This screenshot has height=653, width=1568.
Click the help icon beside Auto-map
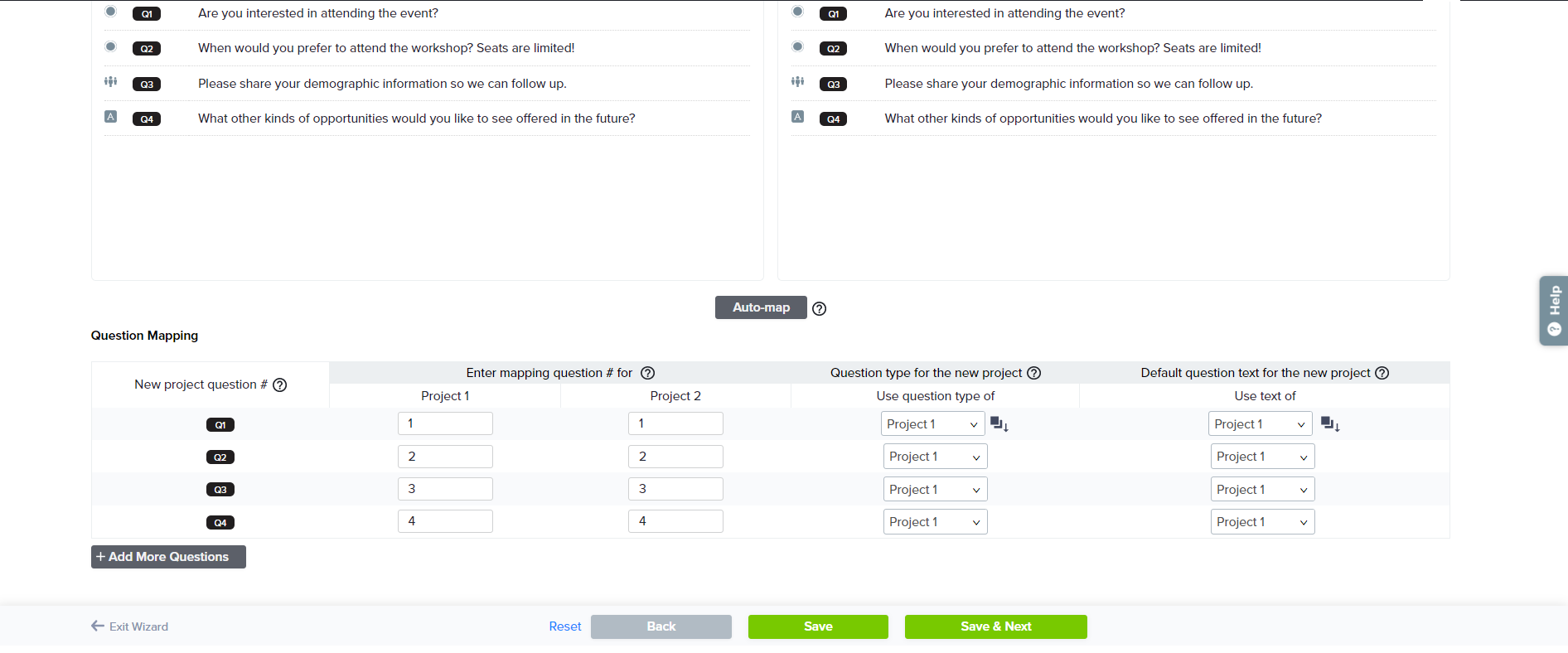[x=819, y=308]
